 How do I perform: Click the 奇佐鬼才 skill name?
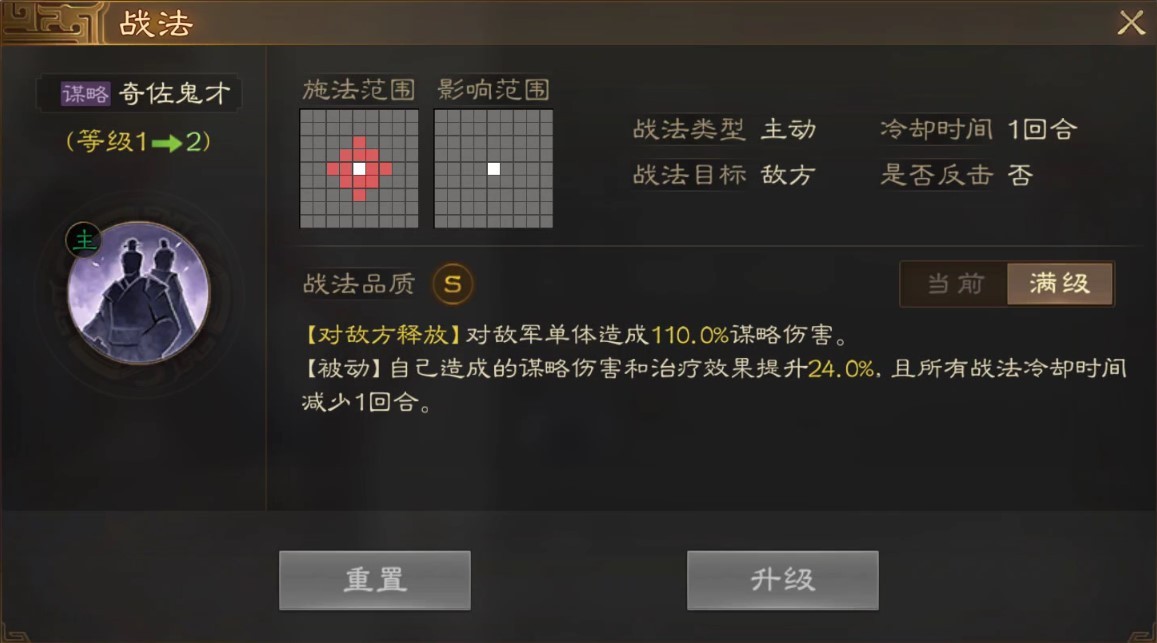[175, 93]
